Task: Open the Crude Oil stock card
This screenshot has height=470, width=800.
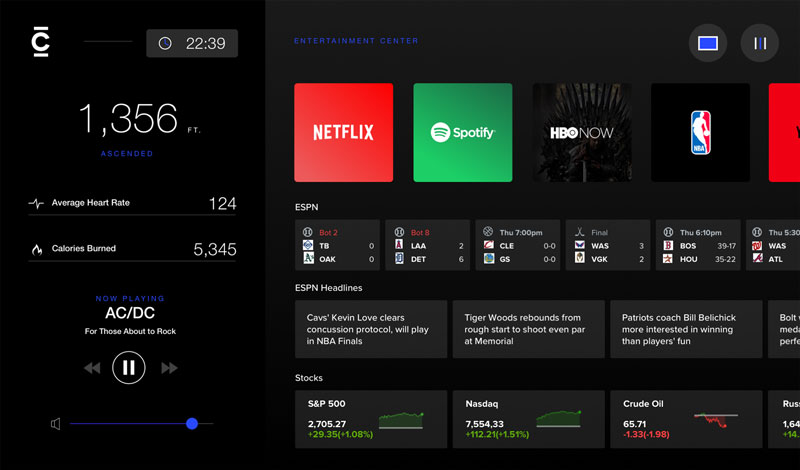Action: (x=685, y=419)
